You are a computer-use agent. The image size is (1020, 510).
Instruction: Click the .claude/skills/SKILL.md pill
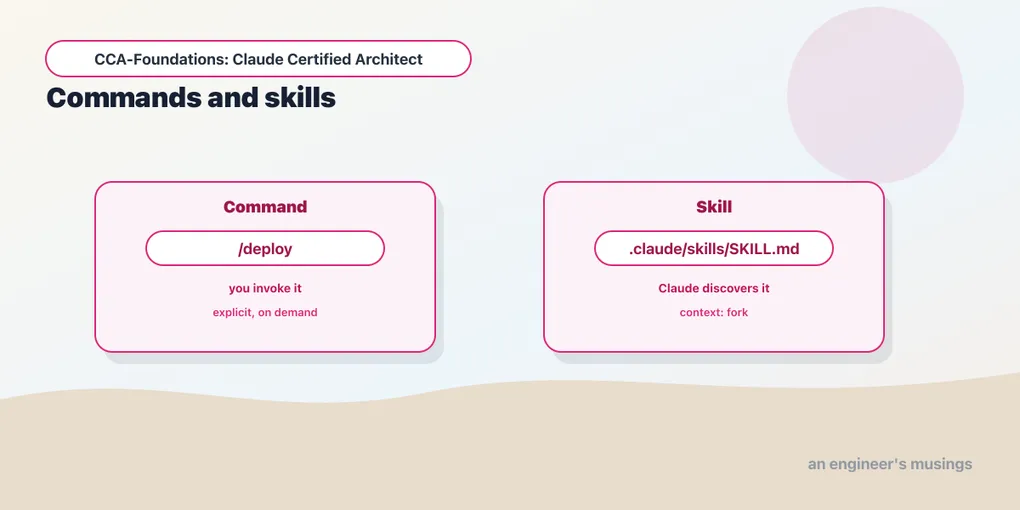pos(714,248)
